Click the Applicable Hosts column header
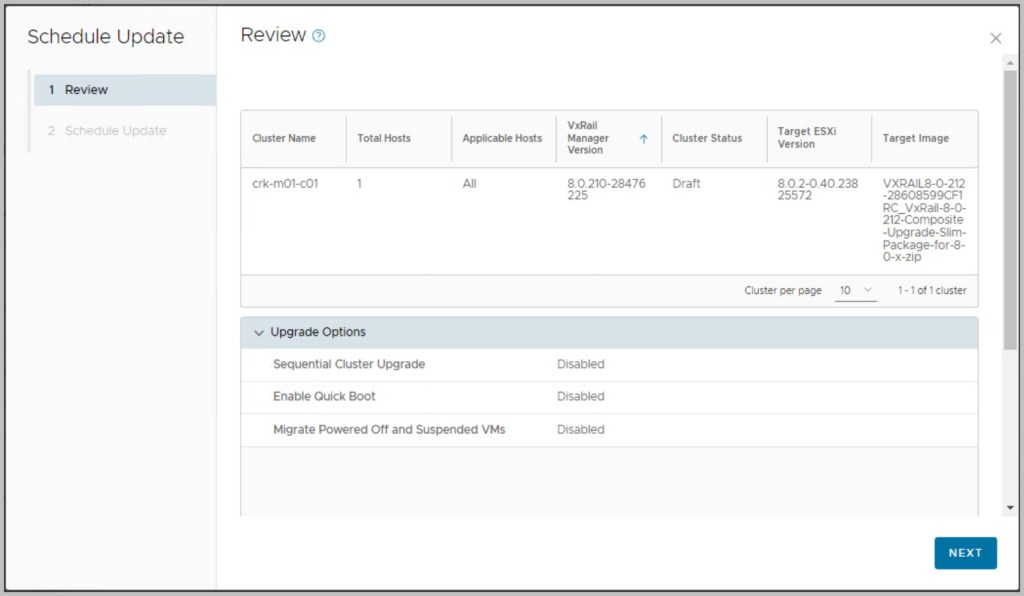The width and height of the screenshot is (1024, 596). pos(502,138)
